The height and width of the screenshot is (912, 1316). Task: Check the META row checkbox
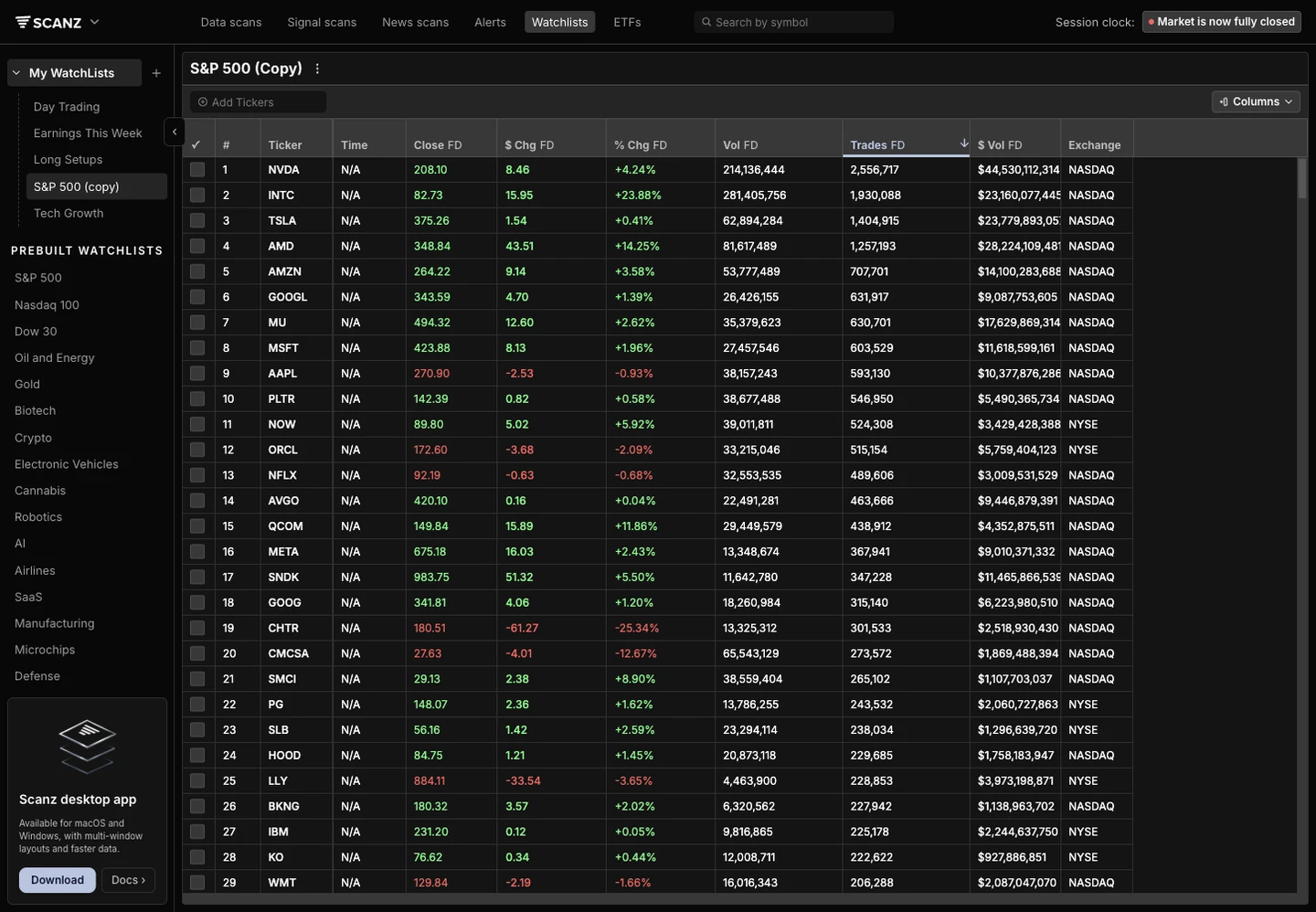click(197, 551)
